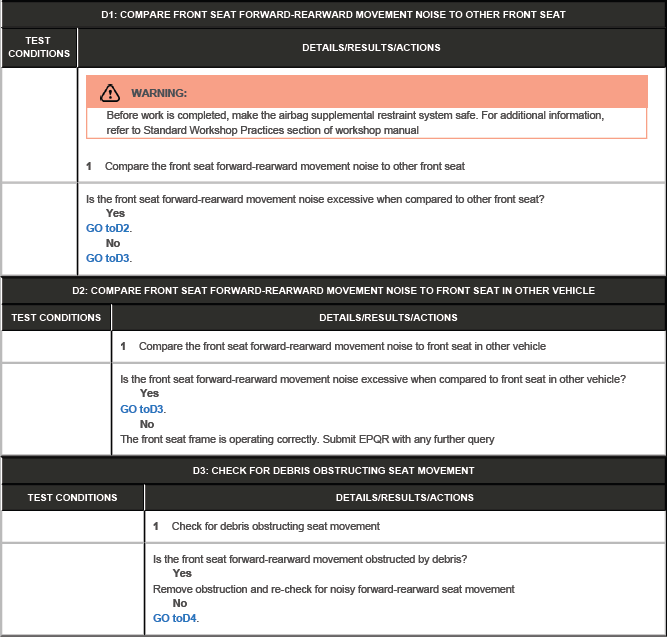Viewport: 669px width, 638px height.
Task: Follow the GO toD2 link
Action: (x=108, y=228)
